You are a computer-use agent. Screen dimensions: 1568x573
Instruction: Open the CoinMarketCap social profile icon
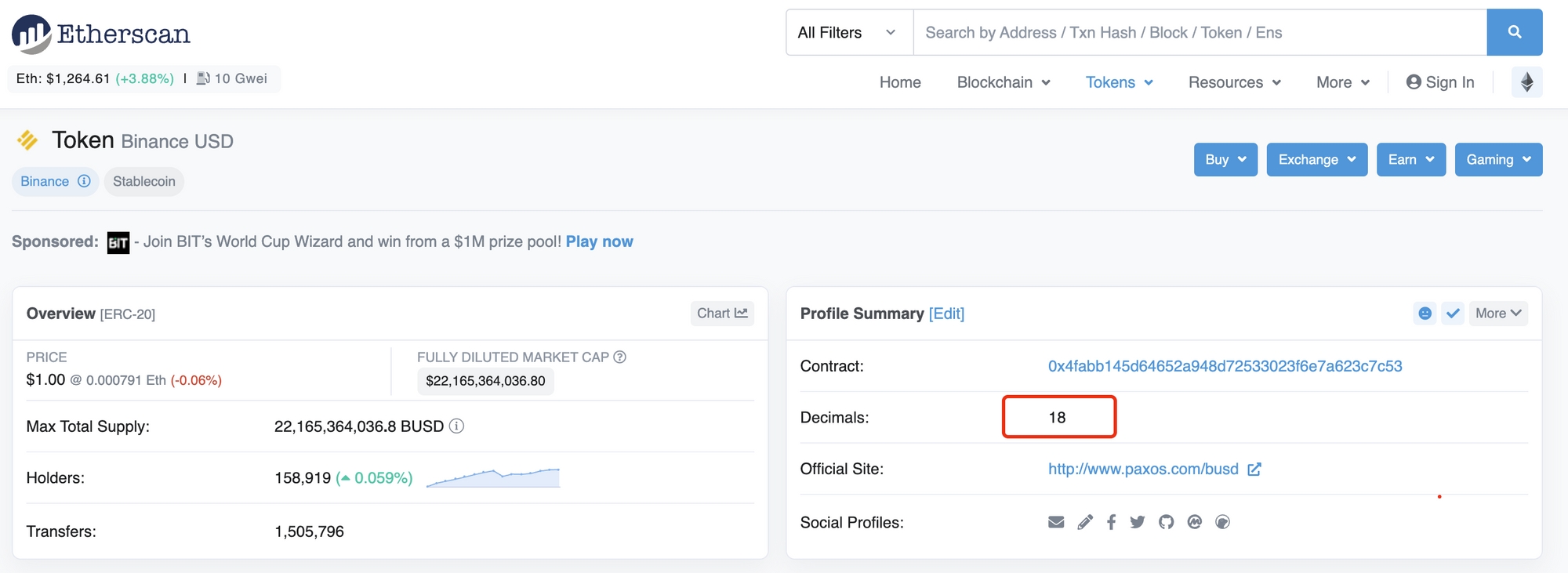click(x=1194, y=522)
